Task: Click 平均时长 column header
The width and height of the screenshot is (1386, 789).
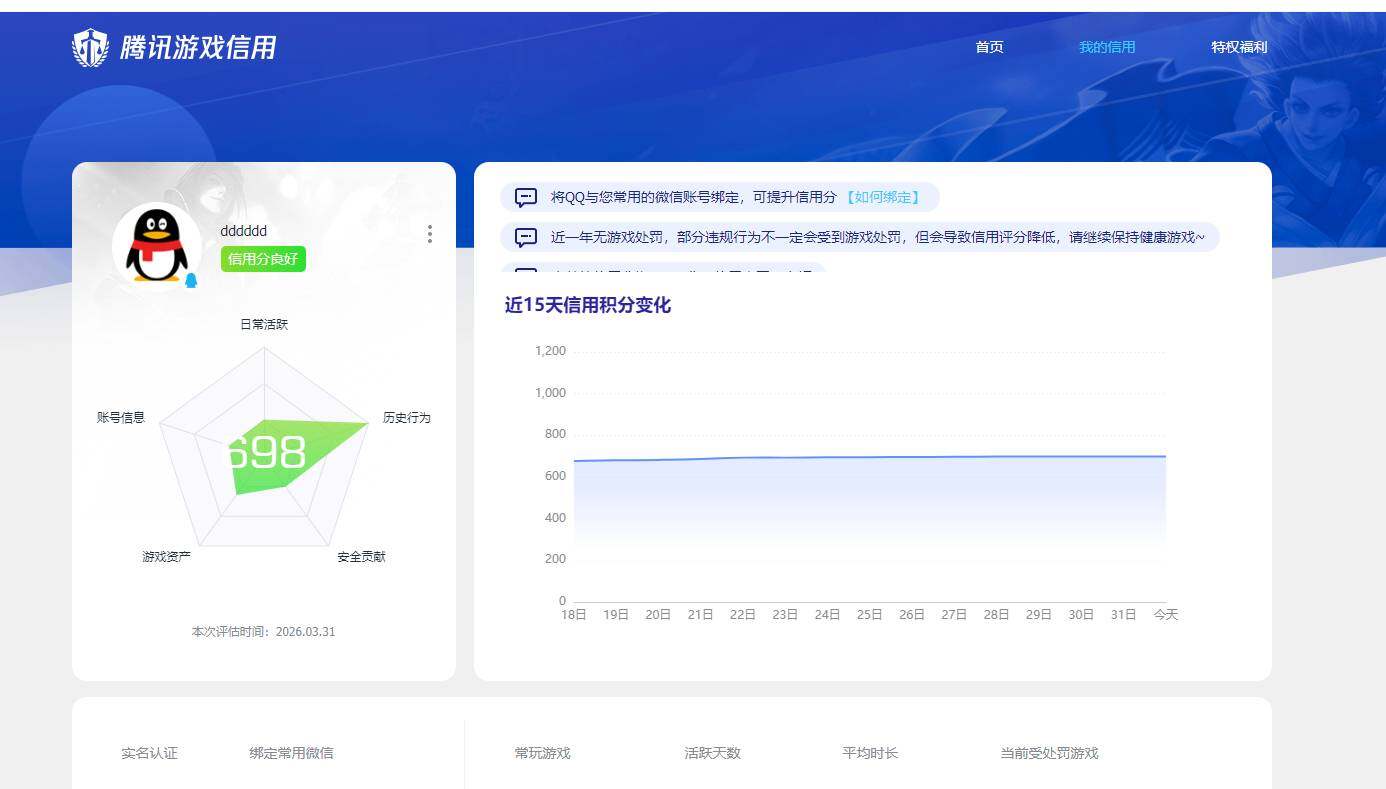Action: [x=870, y=753]
